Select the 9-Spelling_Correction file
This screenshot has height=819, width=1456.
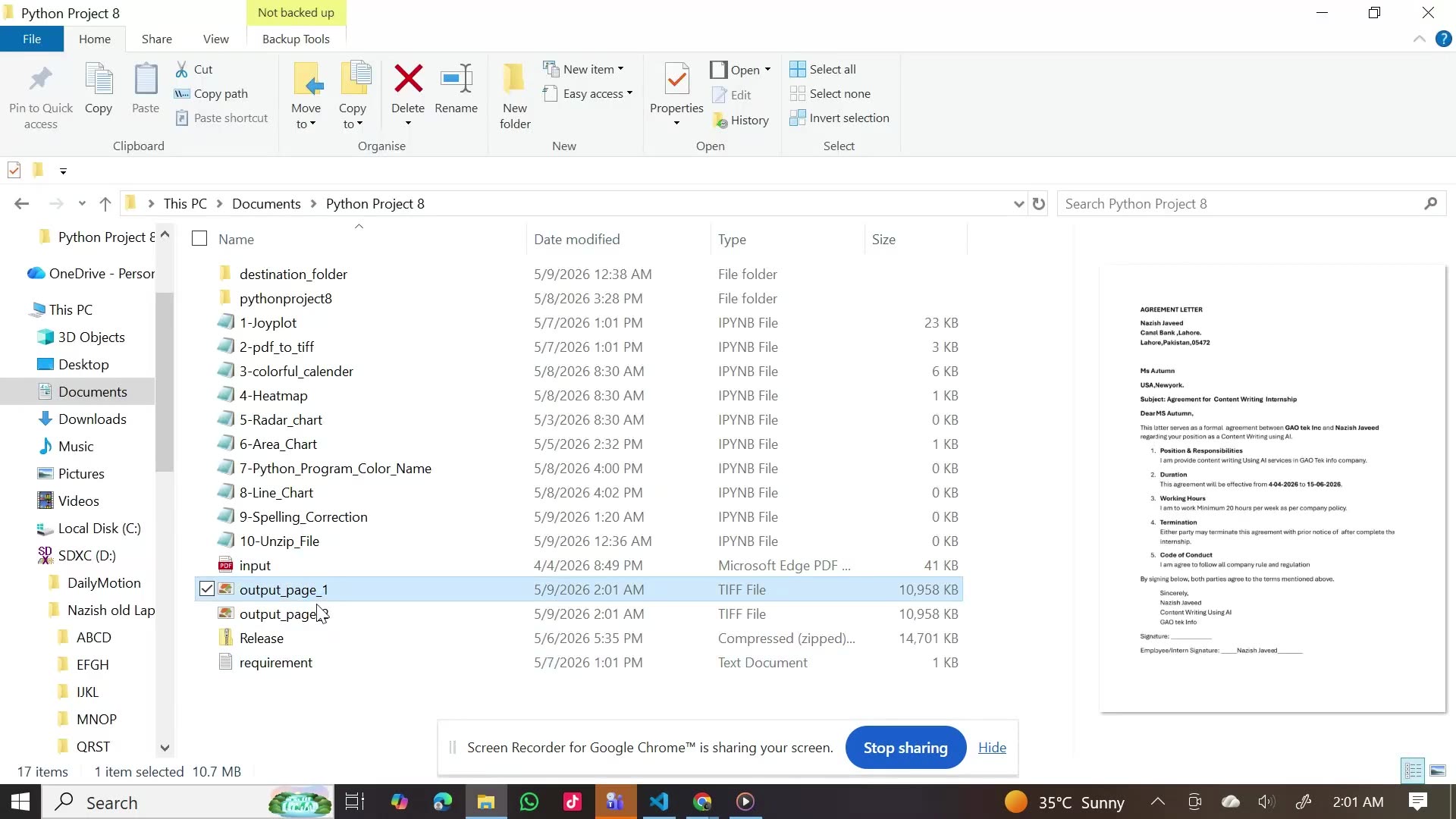point(579,516)
